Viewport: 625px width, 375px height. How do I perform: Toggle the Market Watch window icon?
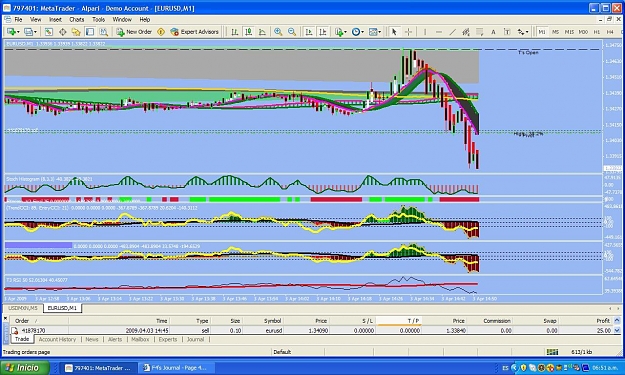click(x=49, y=32)
